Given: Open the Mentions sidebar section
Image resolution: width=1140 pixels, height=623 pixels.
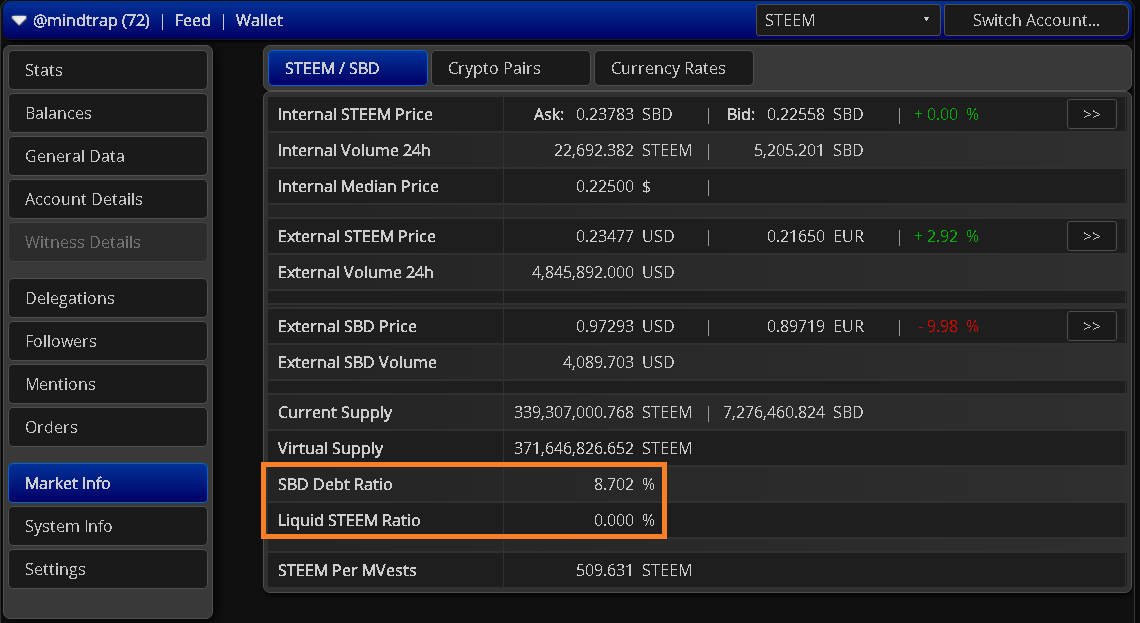Looking at the screenshot, I should click(x=108, y=384).
